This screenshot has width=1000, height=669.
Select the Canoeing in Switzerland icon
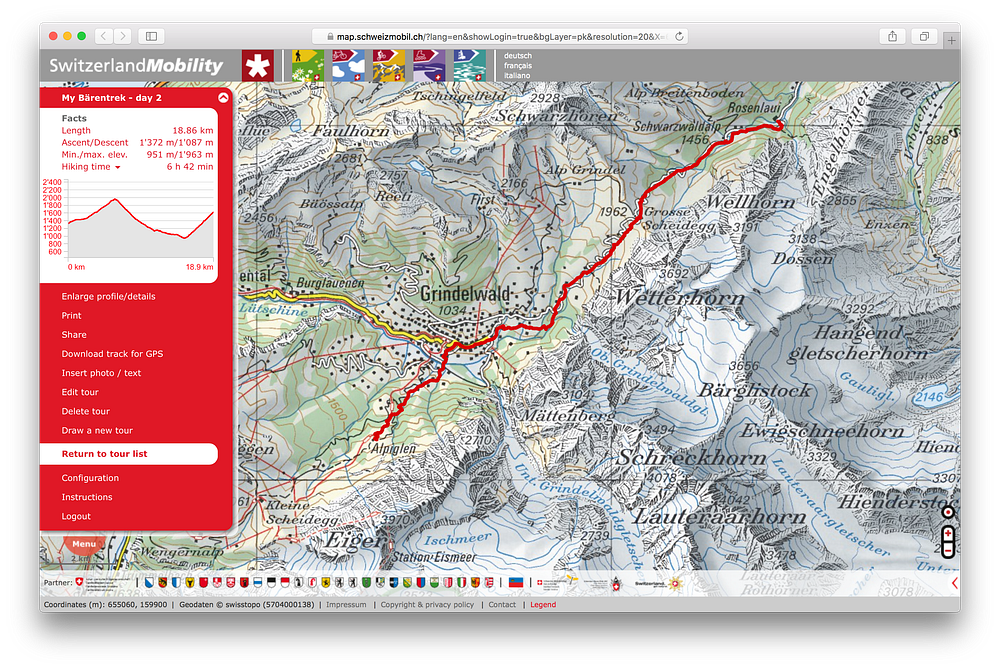[x=469, y=66]
